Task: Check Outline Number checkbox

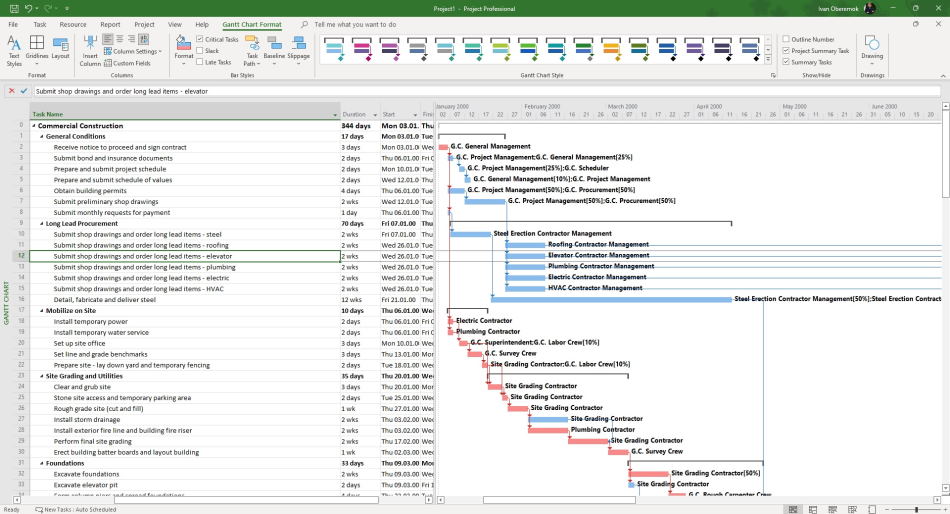Action: (x=786, y=39)
